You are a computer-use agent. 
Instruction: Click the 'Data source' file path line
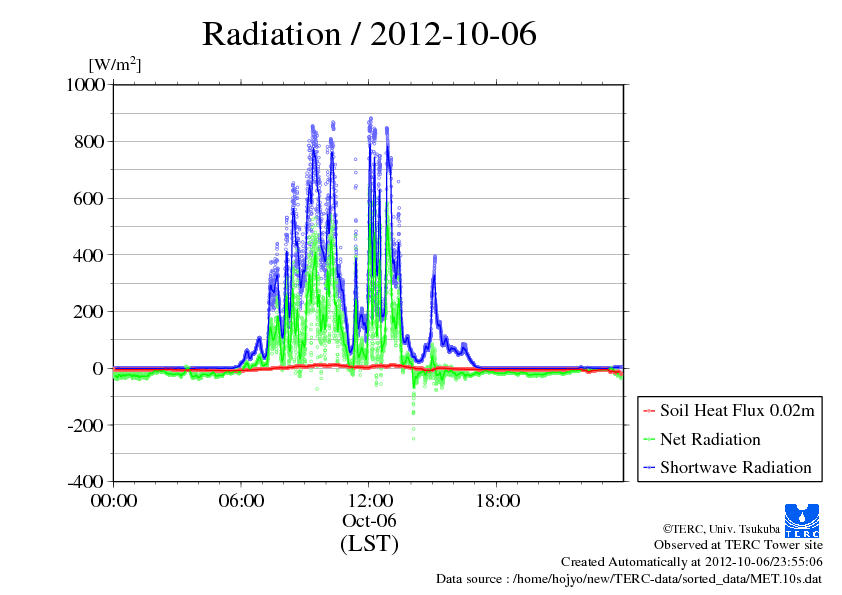(629, 579)
